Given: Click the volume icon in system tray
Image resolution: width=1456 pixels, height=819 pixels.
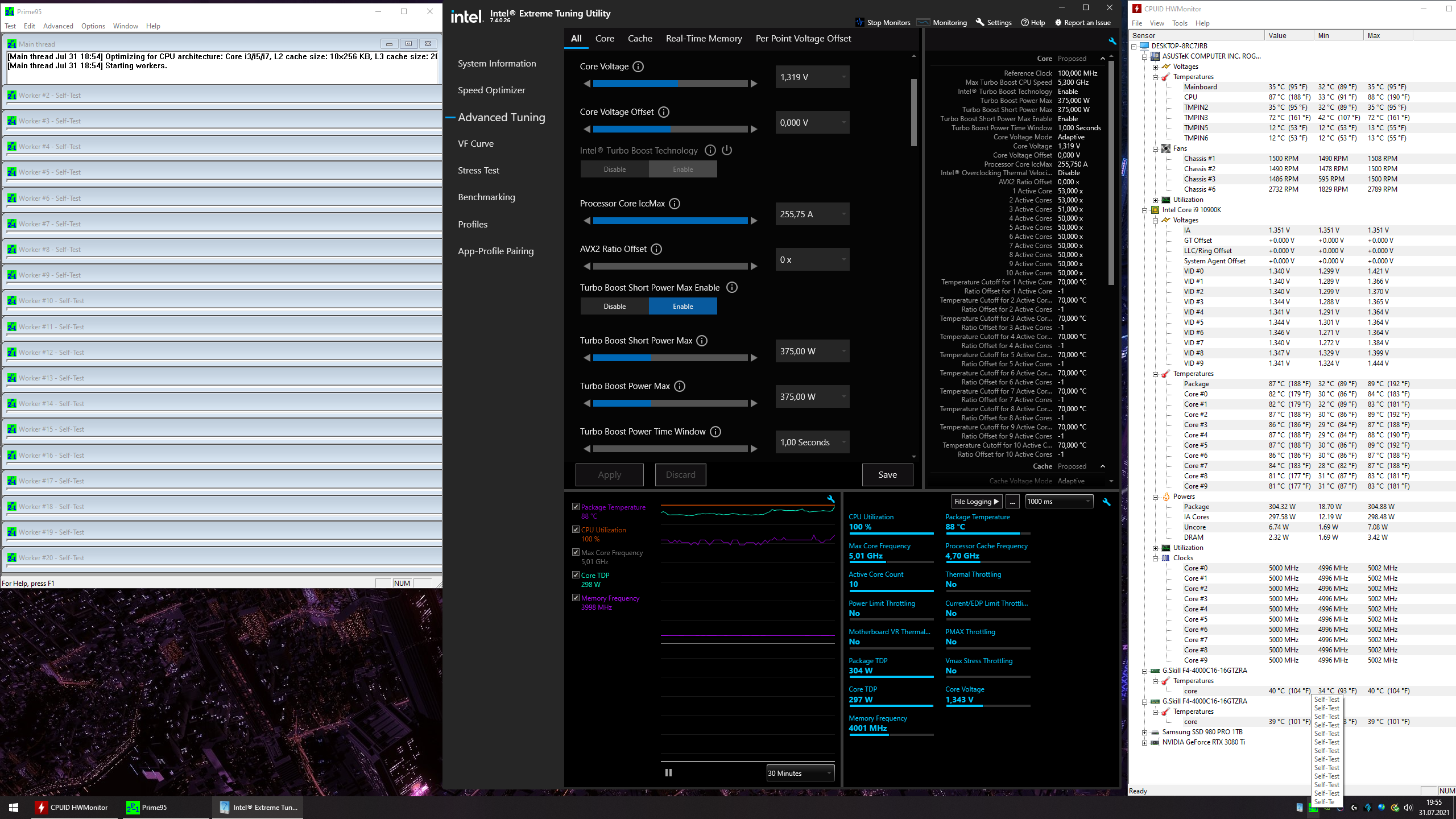Looking at the screenshot, I should pos(1408,807).
